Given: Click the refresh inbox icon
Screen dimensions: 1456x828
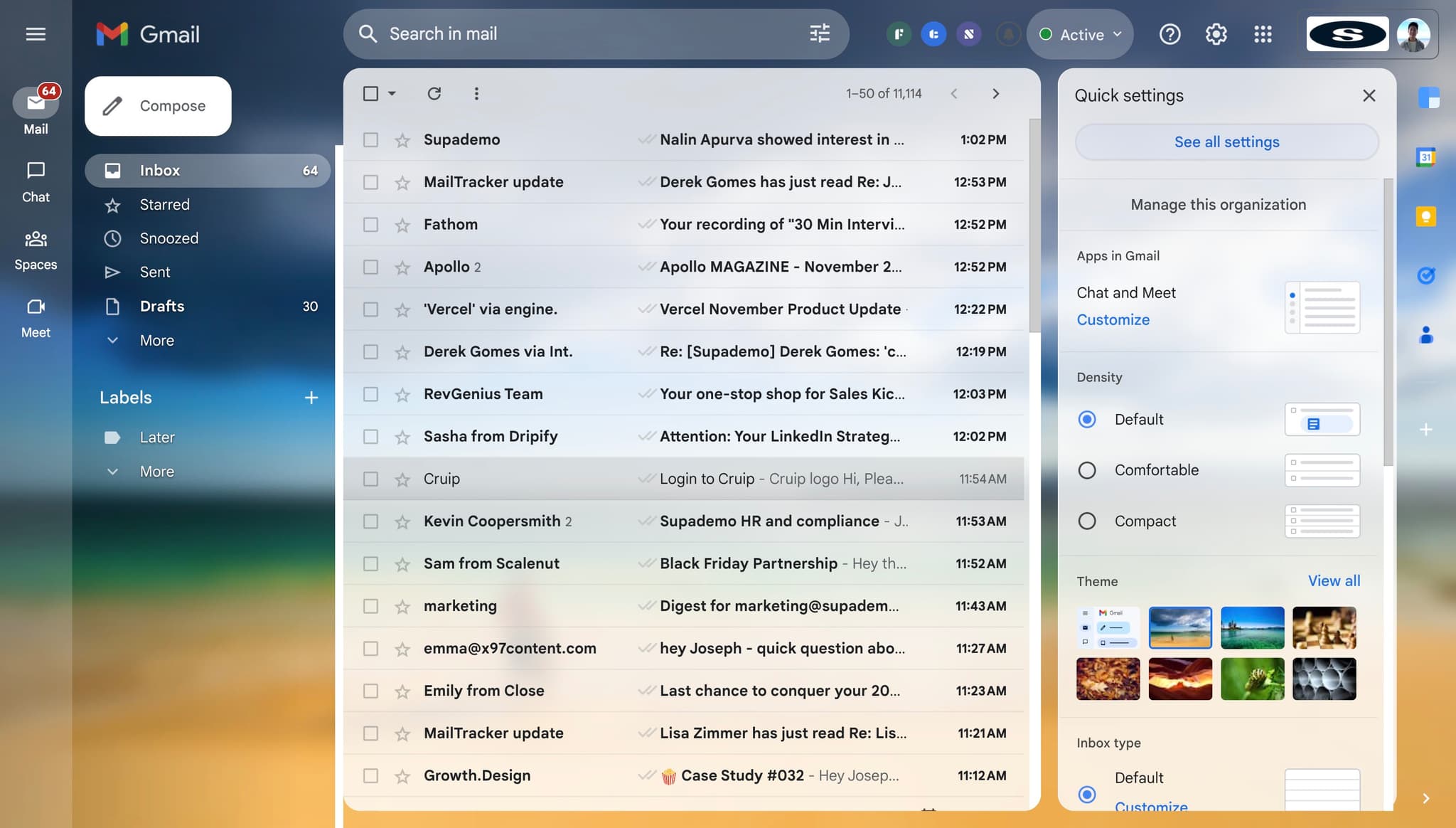Looking at the screenshot, I should click(x=434, y=93).
